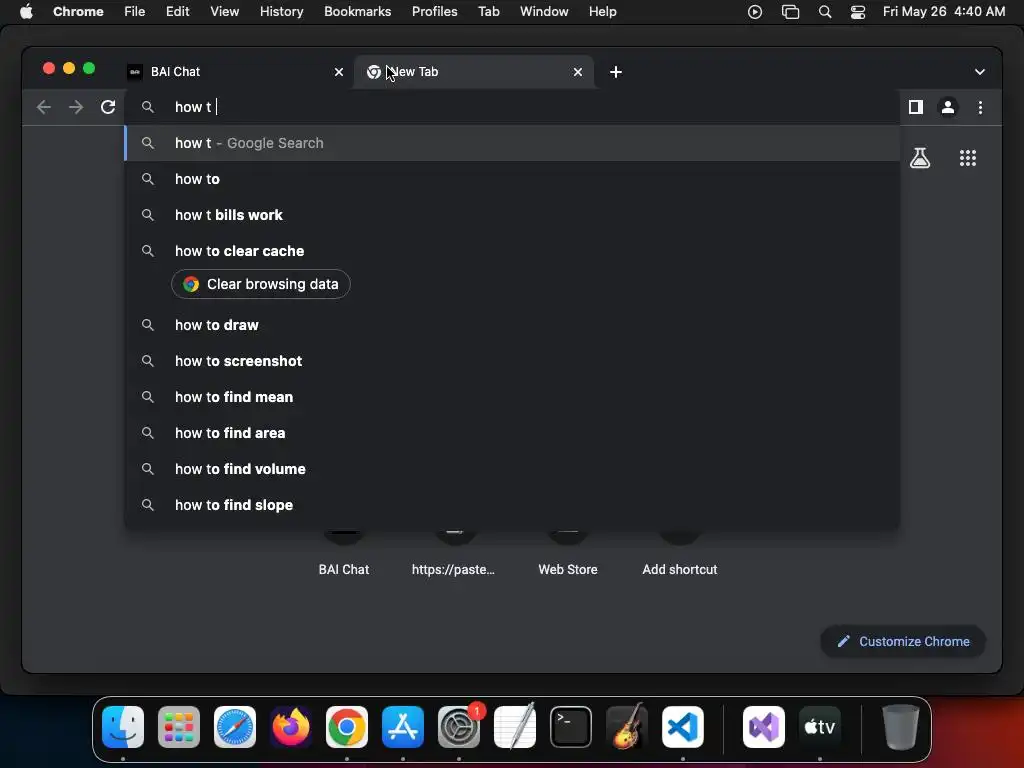This screenshot has width=1024, height=768.
Task: Open the Window menu
Action: [x=544, y=12]
